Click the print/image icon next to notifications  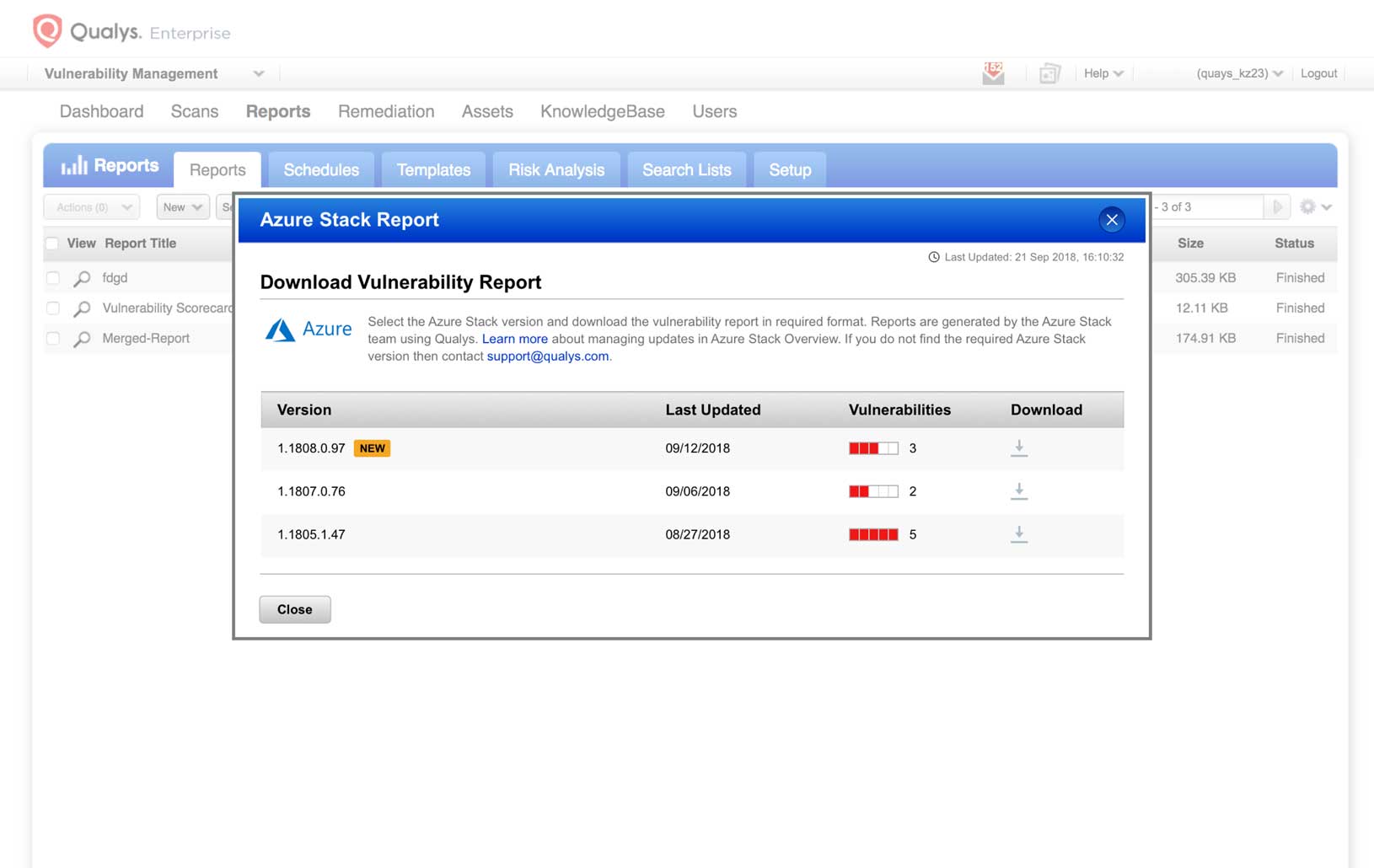pos(1049,73)
